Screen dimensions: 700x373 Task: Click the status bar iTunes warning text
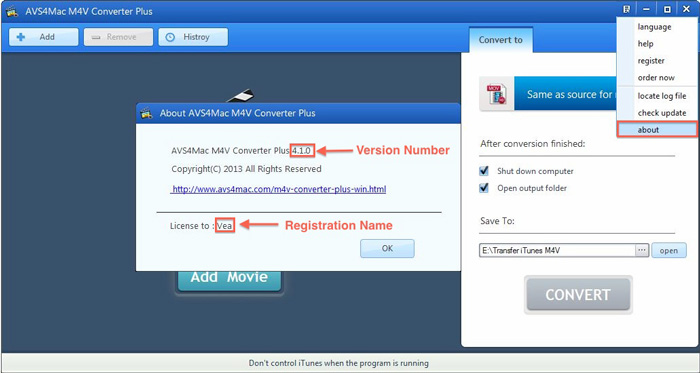tap(338, 363)
